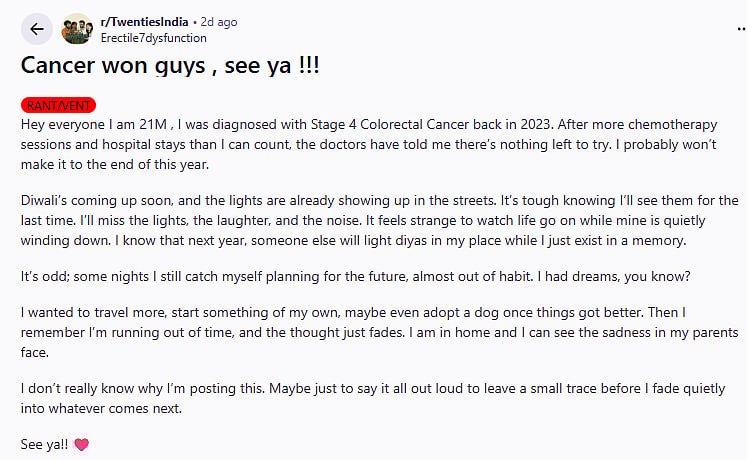
Task: Click the word chemotherapy in the post
Action: coord(676,125)
